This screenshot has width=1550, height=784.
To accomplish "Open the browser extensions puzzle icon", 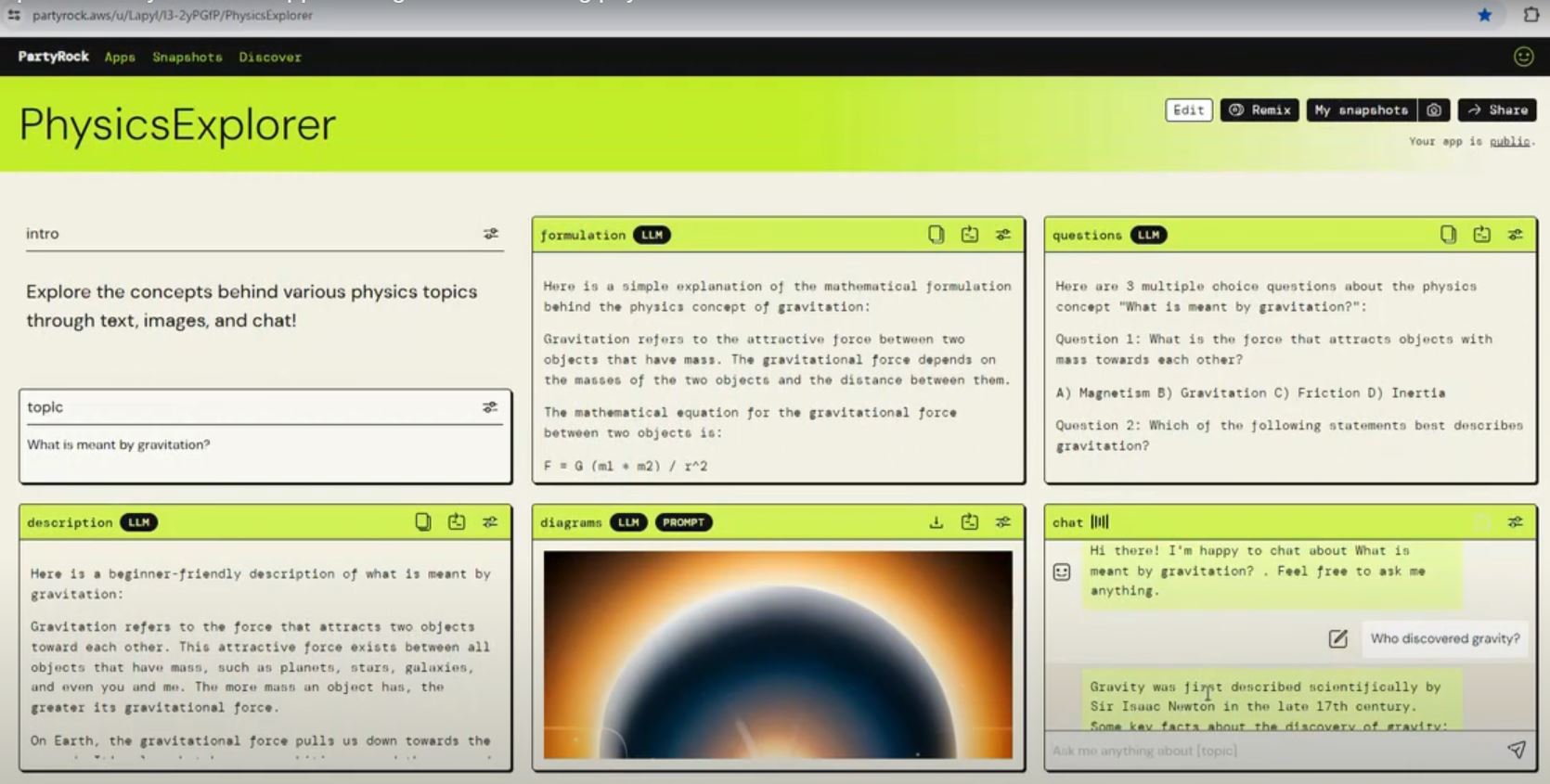I will coord(1531,15).
